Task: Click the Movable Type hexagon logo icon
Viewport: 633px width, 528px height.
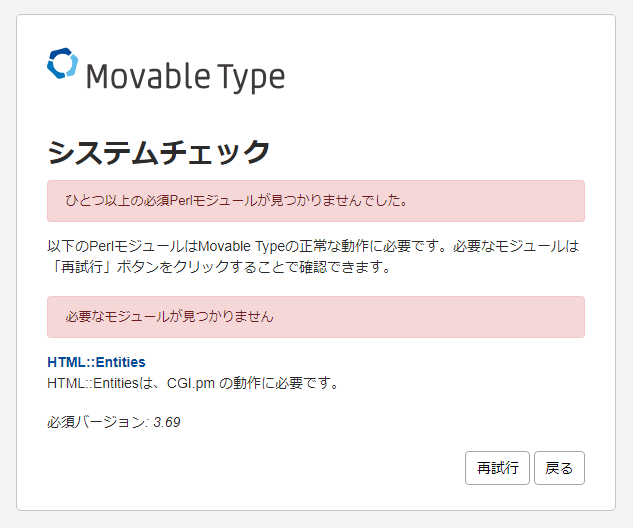Action: pyautogui.click(x=62, y=63)
